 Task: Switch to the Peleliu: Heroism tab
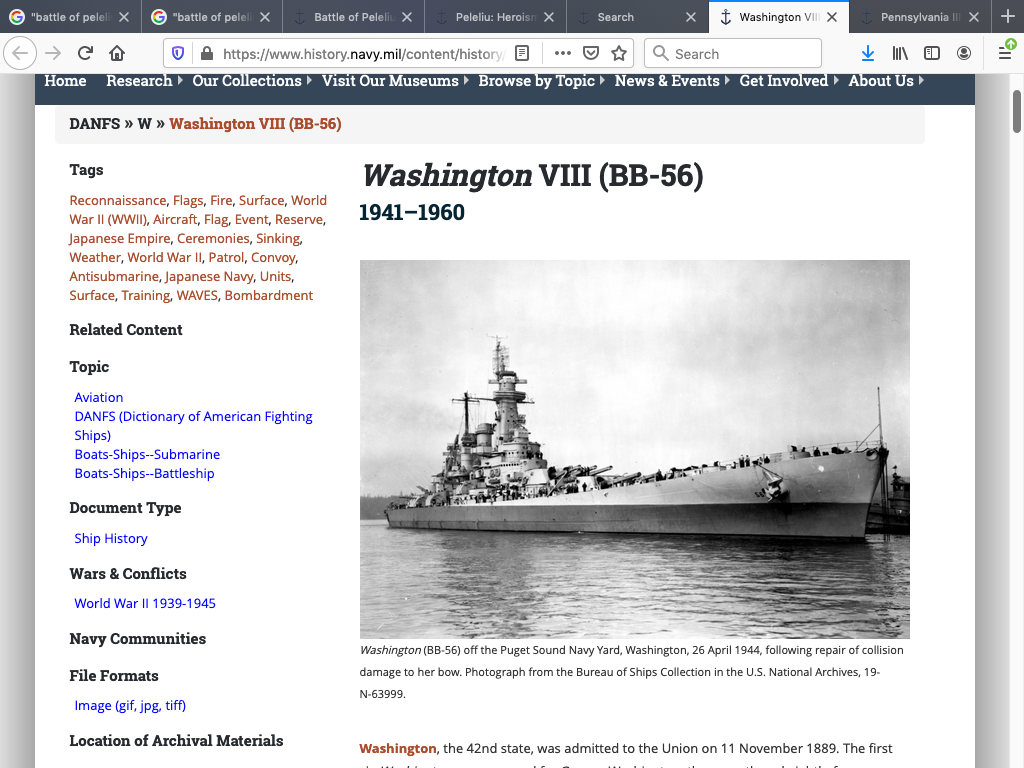click(495, 17)
